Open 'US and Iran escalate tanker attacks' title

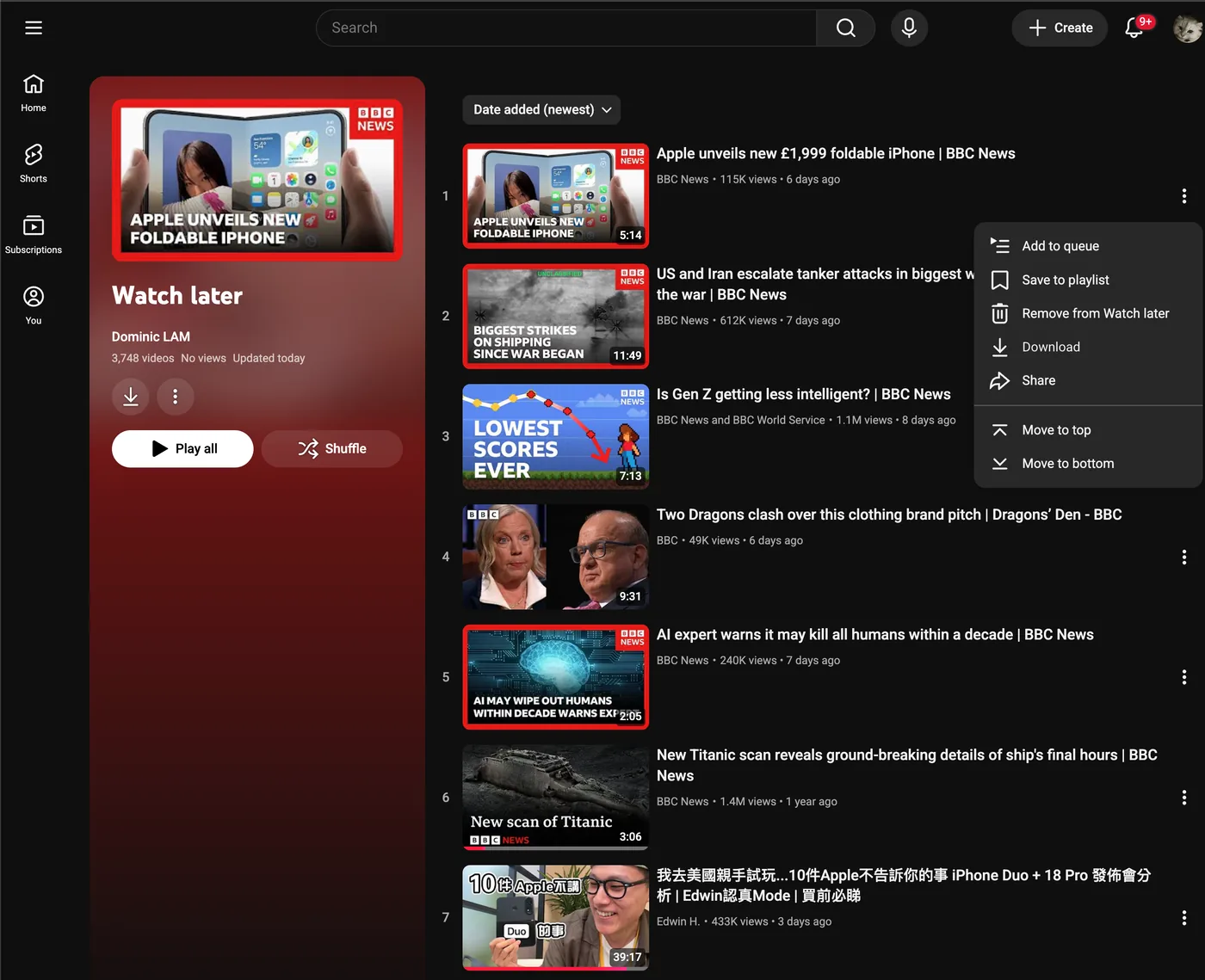[816, 284]
